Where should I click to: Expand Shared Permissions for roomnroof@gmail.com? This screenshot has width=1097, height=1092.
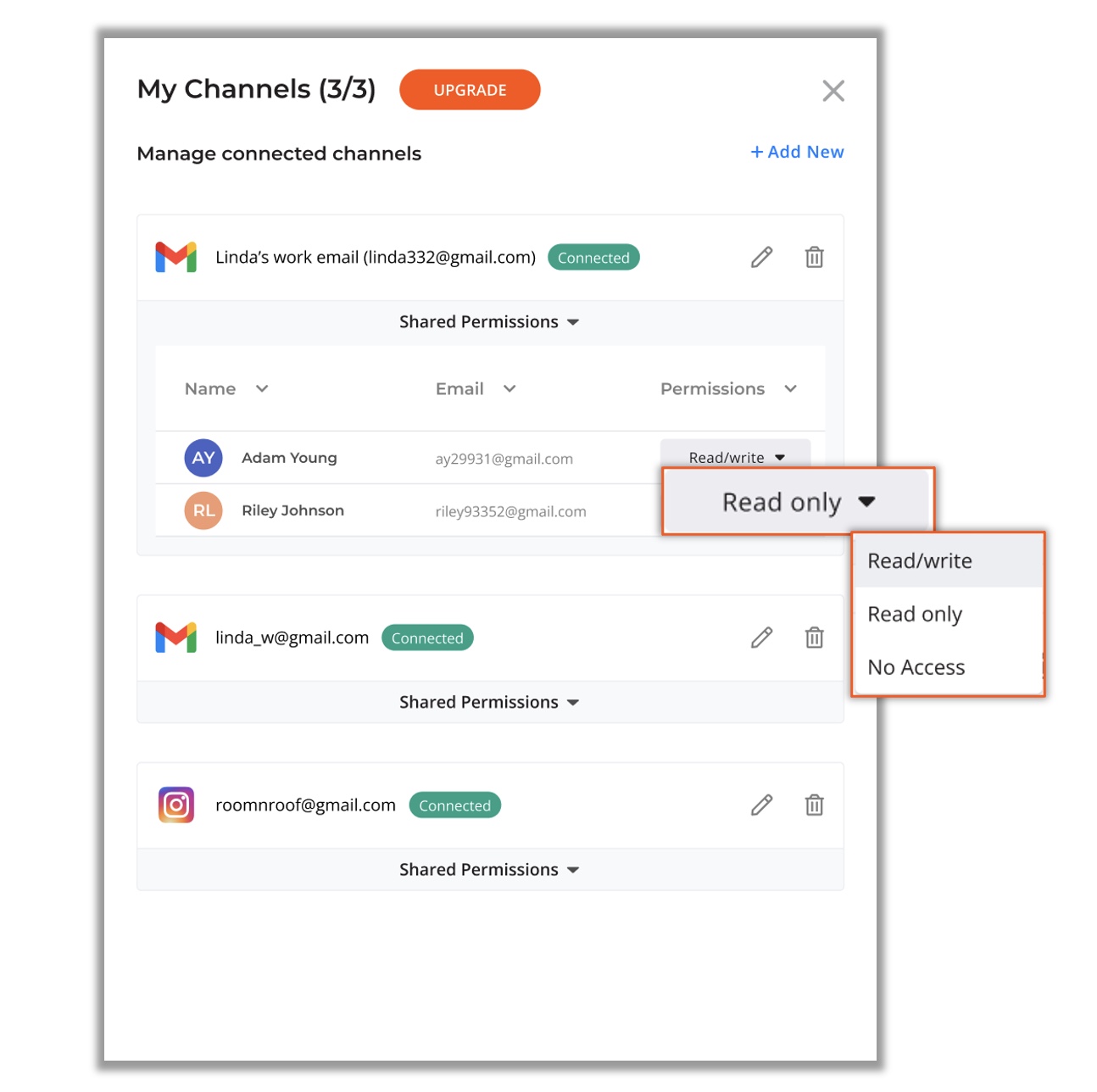point(489,870)
